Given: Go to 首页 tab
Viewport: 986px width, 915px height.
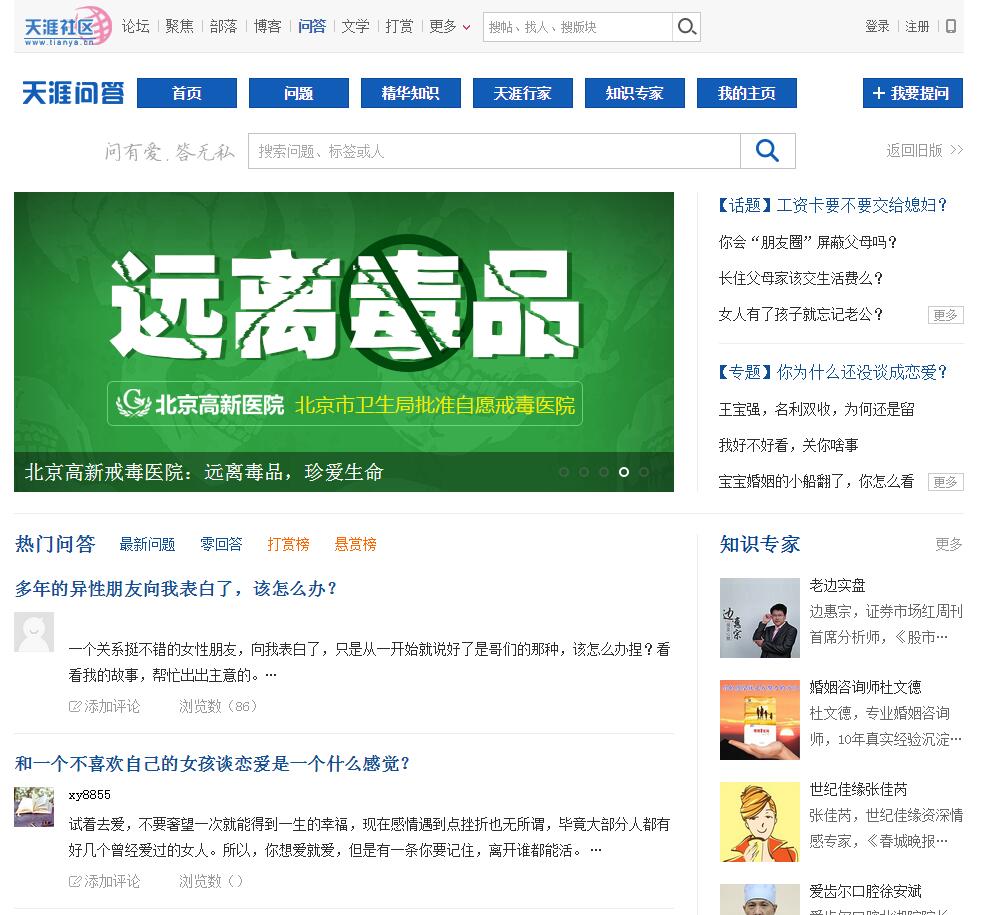Looking at the screenshot, I should pos(187,93).
